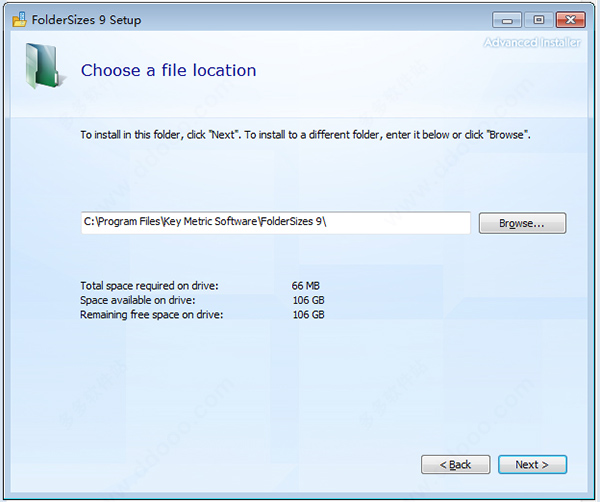Focus the install path input field

276,222
